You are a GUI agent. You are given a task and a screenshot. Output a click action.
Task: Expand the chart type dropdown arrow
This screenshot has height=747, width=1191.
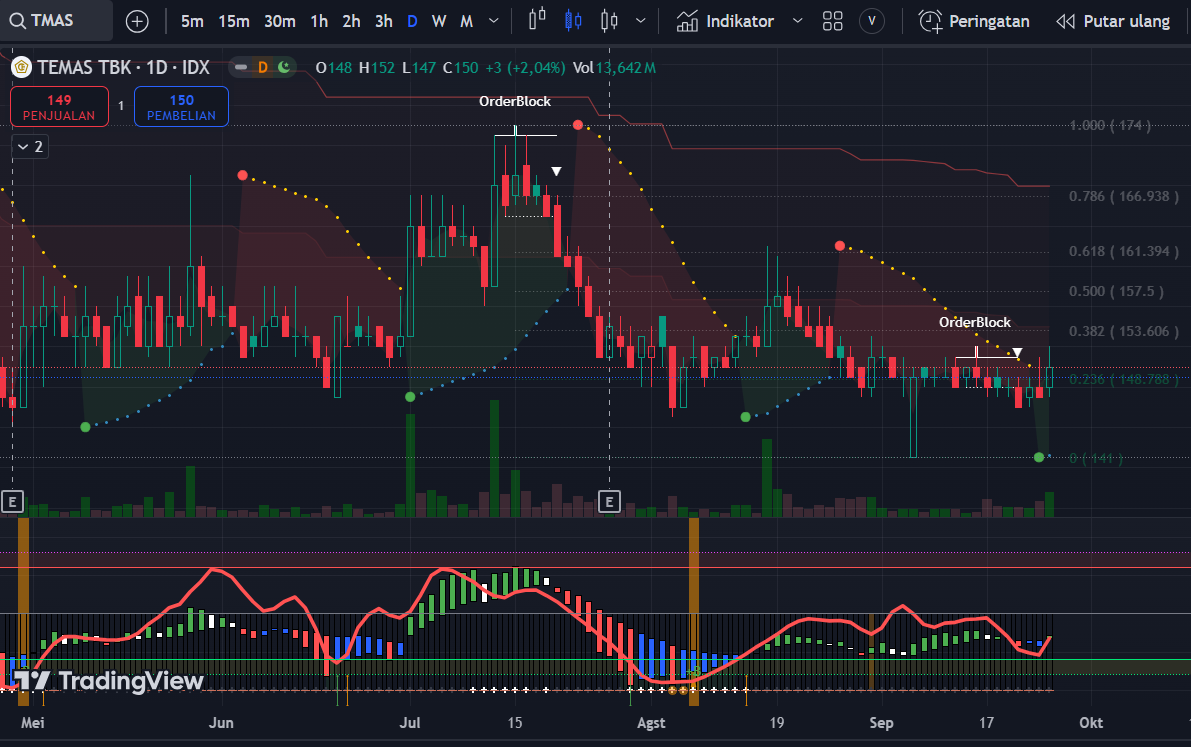641,21
